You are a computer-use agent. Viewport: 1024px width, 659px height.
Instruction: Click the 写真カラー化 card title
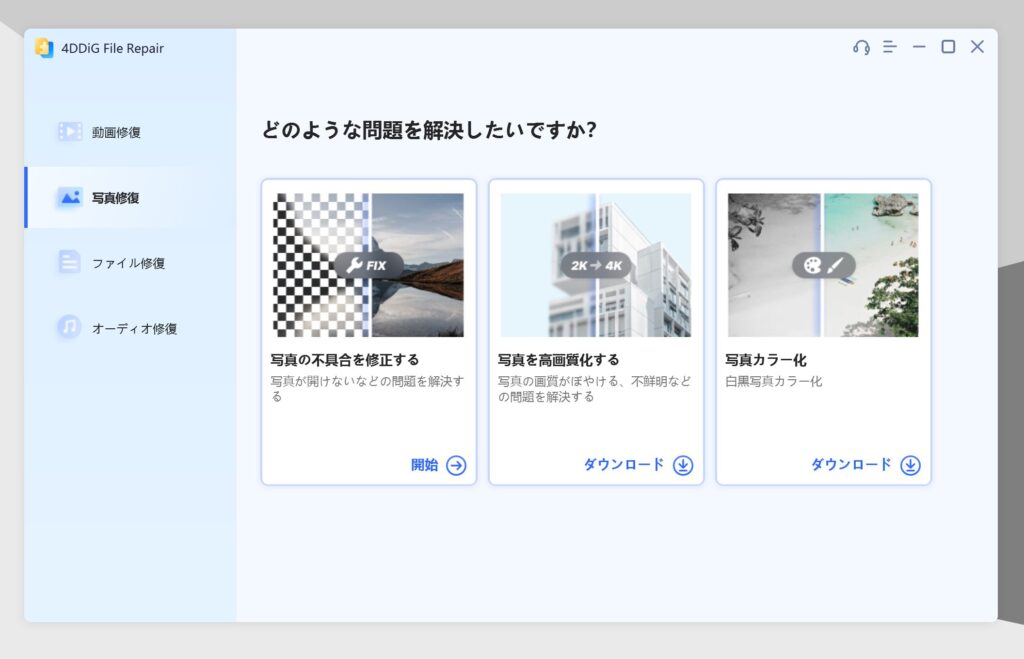[766, 360]
